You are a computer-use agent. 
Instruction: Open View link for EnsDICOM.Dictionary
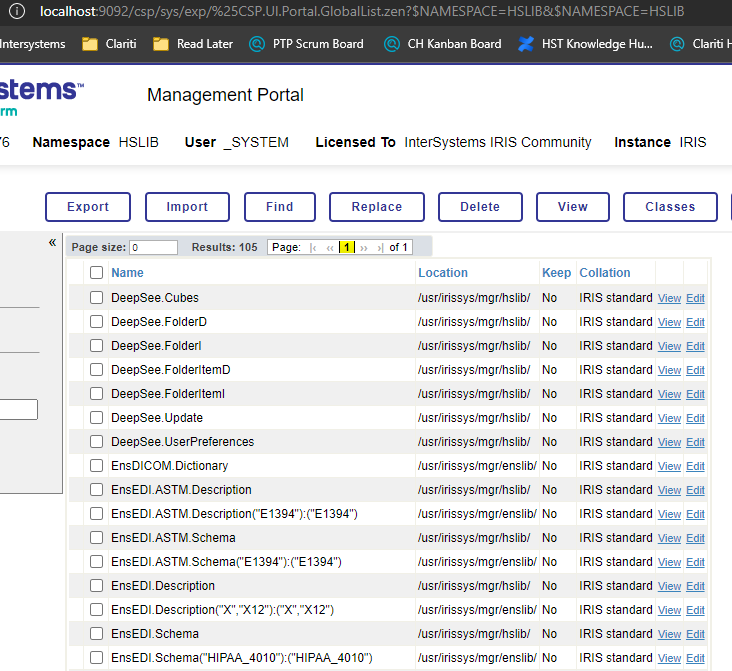(x=669, y=466)
